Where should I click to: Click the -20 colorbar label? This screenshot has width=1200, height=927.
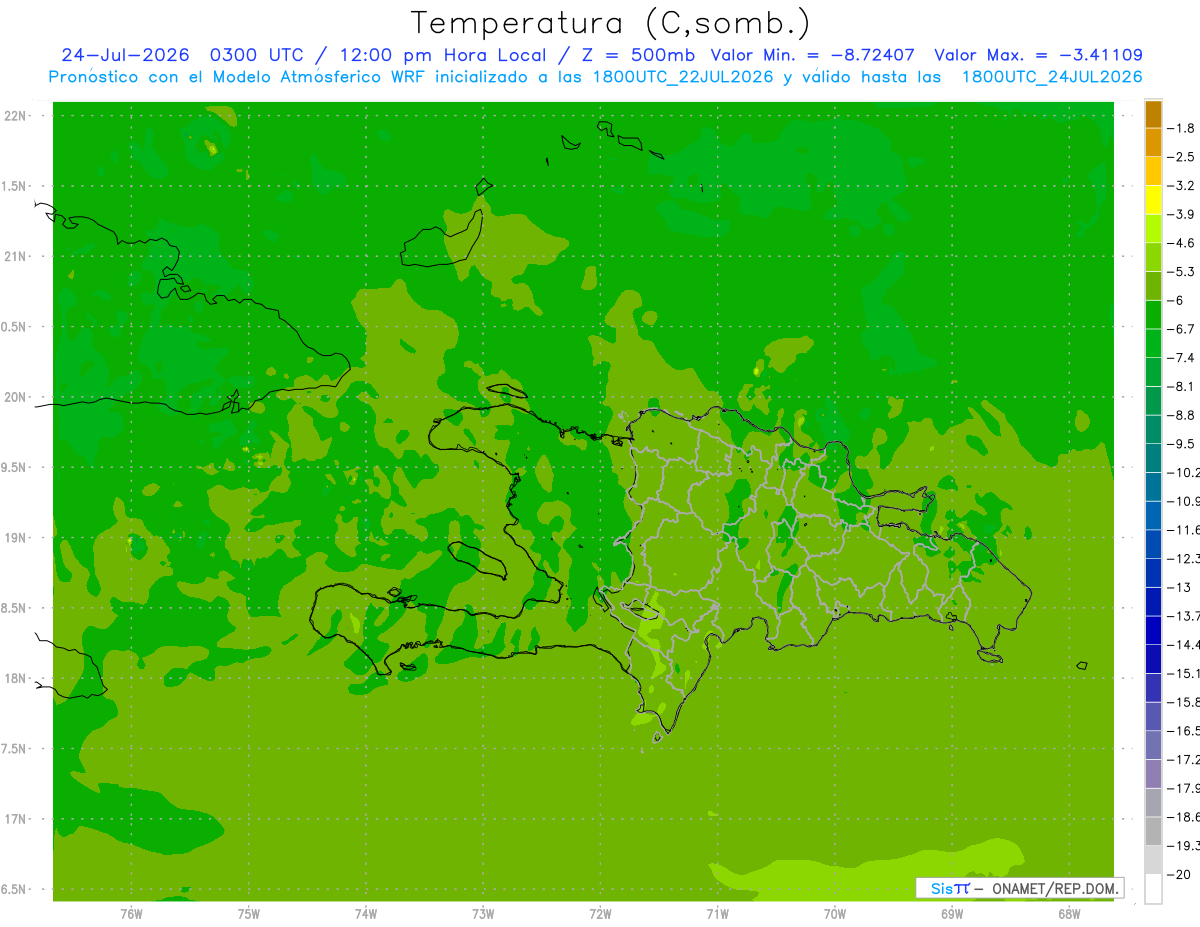tap(1178, 874)
